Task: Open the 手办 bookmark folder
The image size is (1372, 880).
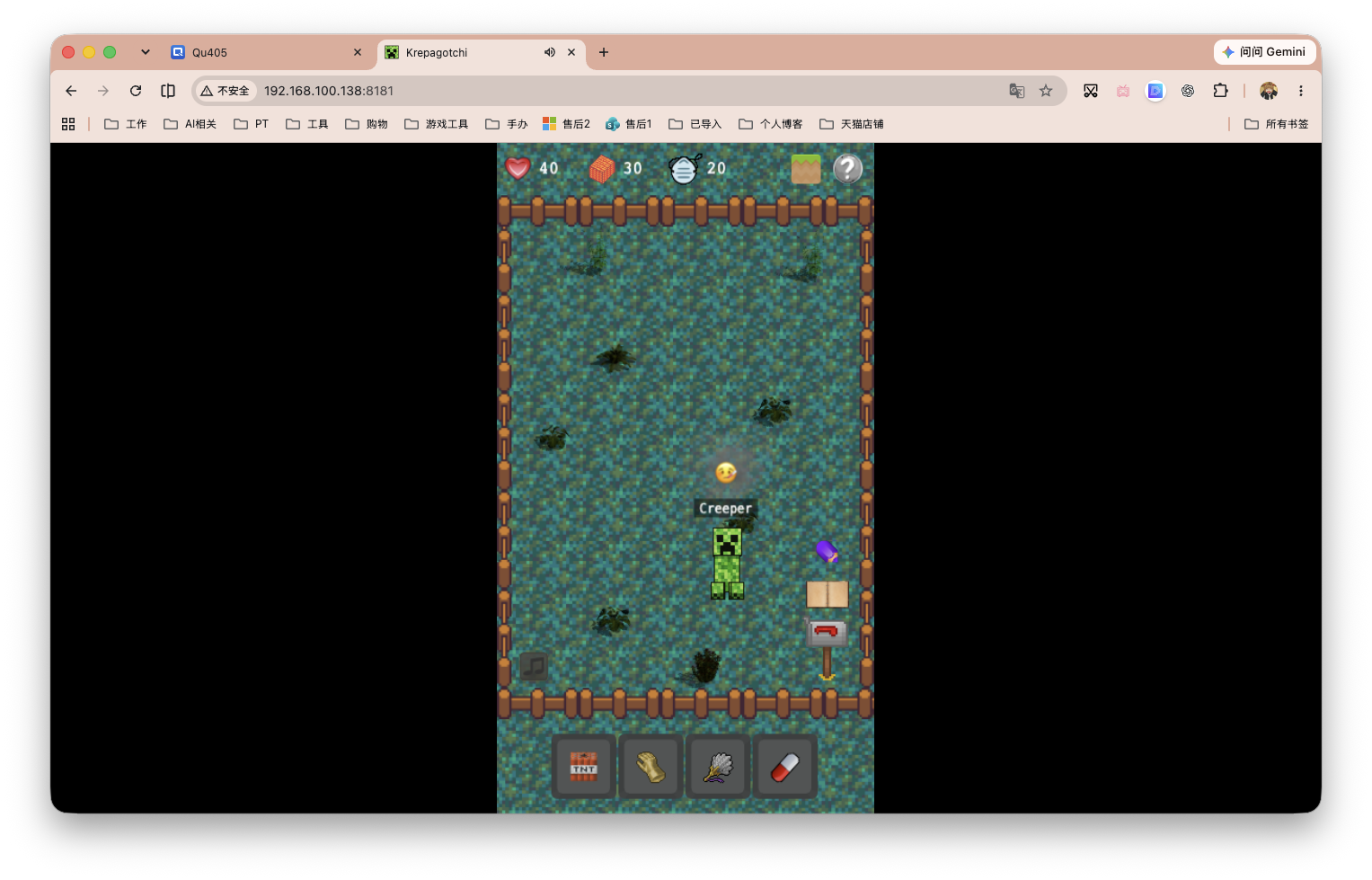Action: (x=507, y=124)
